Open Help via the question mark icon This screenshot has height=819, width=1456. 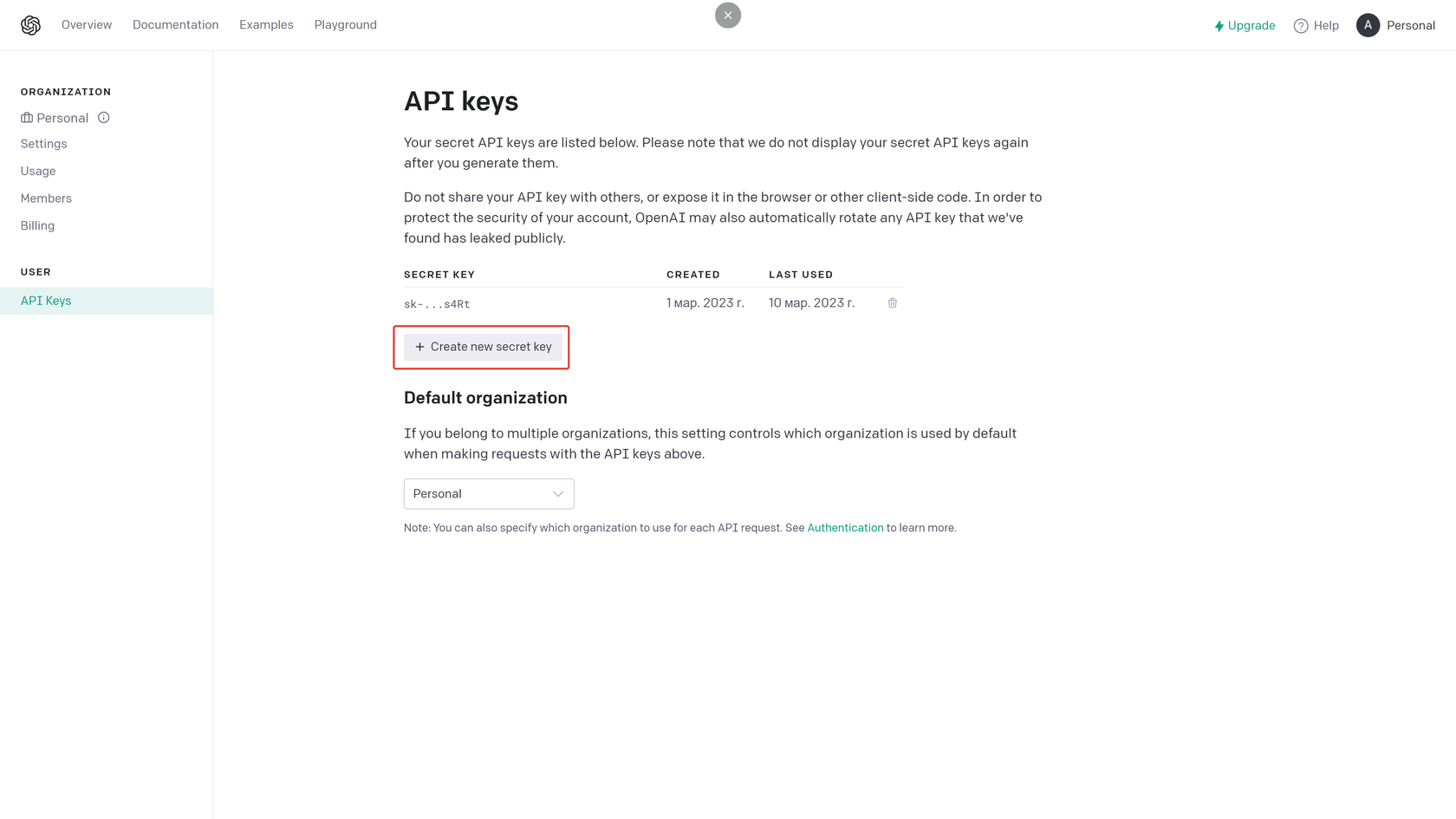point(1301,25)
